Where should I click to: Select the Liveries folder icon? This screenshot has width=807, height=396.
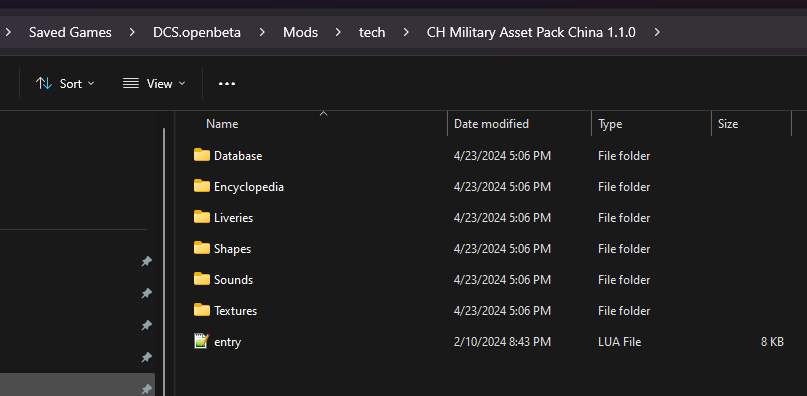[202, 217]
